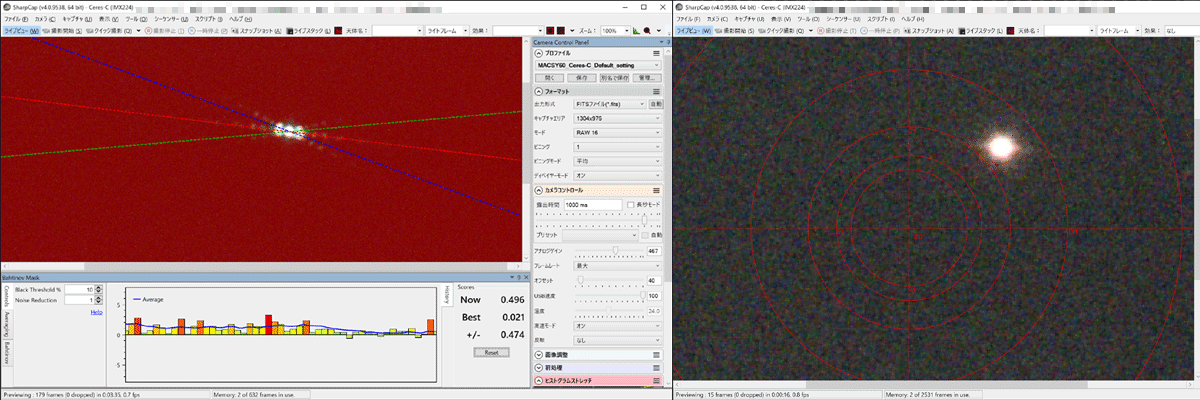This screenshot has width=1200, height=400.
Task: Click the magnifier zoom icon in left toolbar
Action: tap(647, 31)
